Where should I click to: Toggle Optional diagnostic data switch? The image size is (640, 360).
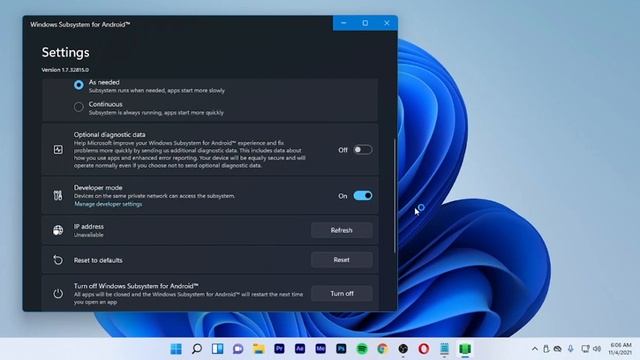click(363, 150)
